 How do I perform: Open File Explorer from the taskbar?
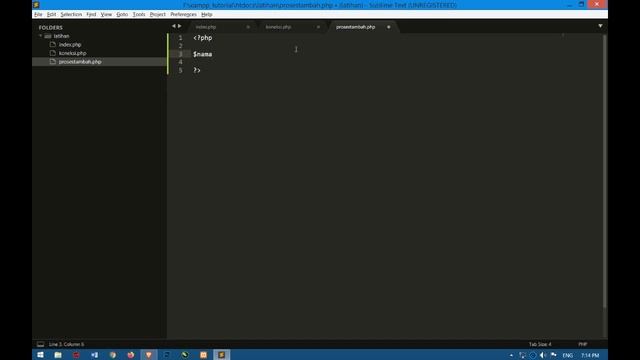click(x=58, y=355)
